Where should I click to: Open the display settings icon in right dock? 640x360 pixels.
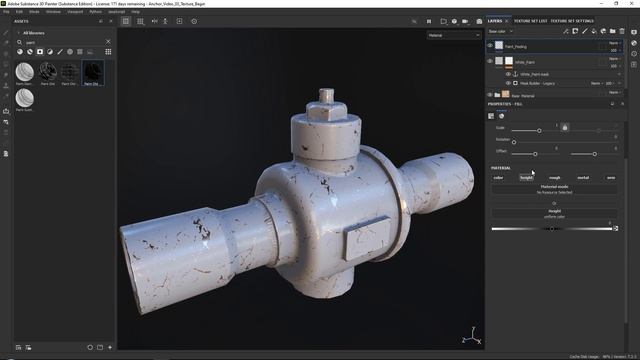pos(634,32)
